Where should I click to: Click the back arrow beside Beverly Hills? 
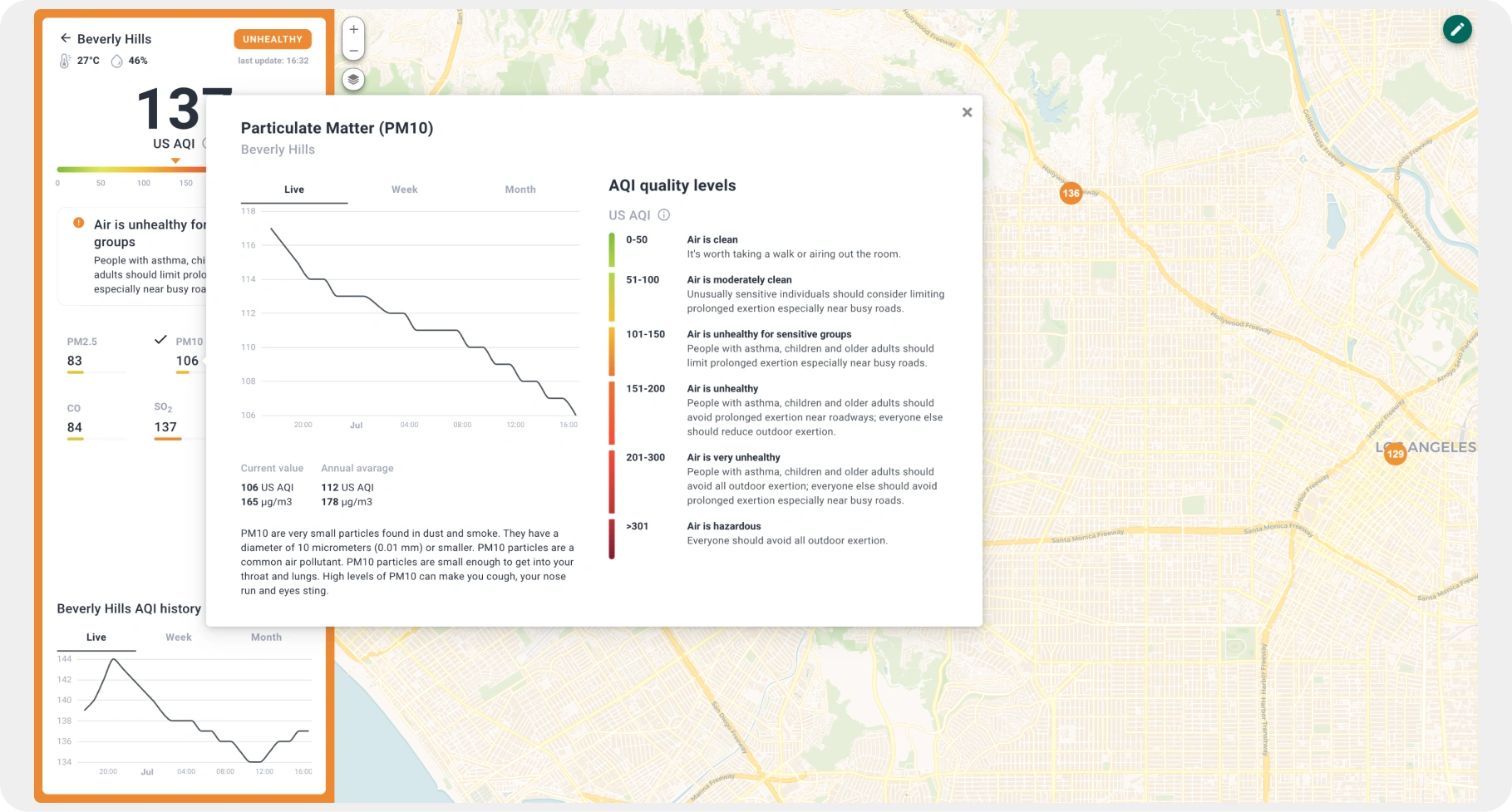pos(64,38)
